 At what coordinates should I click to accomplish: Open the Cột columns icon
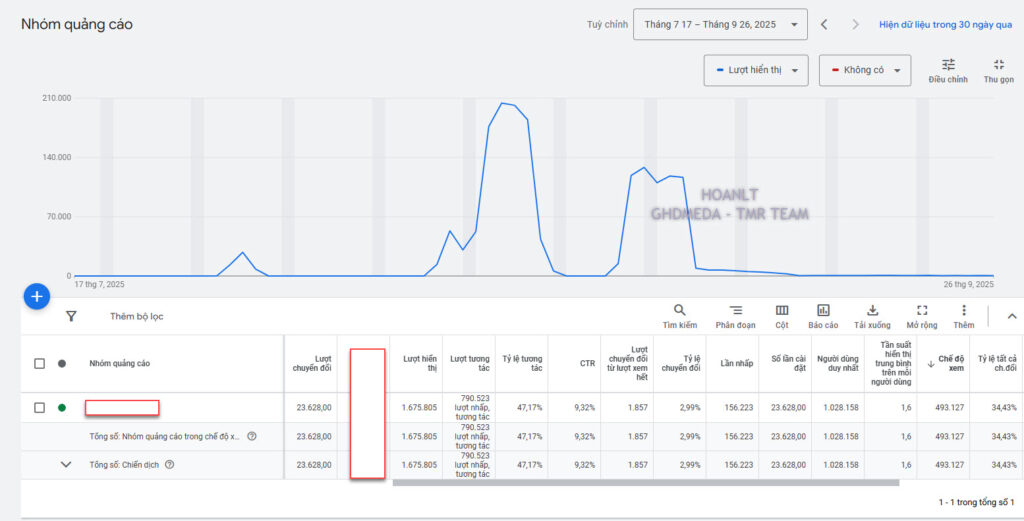781,311
